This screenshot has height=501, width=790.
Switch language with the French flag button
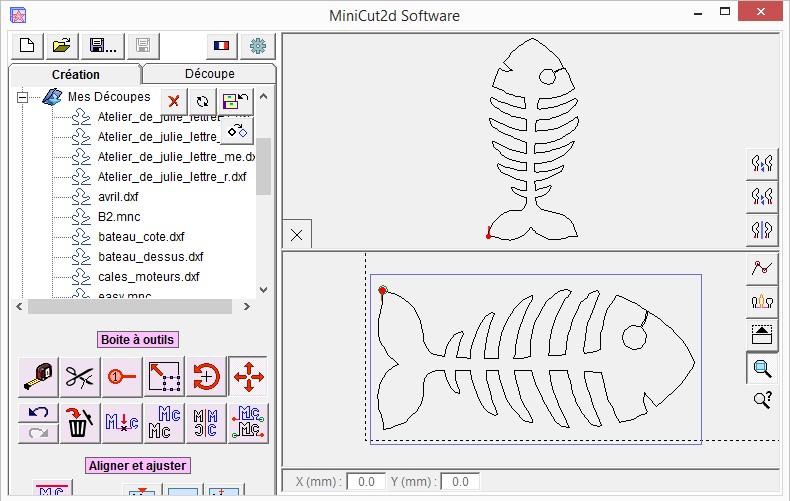(x=221, y=46)
